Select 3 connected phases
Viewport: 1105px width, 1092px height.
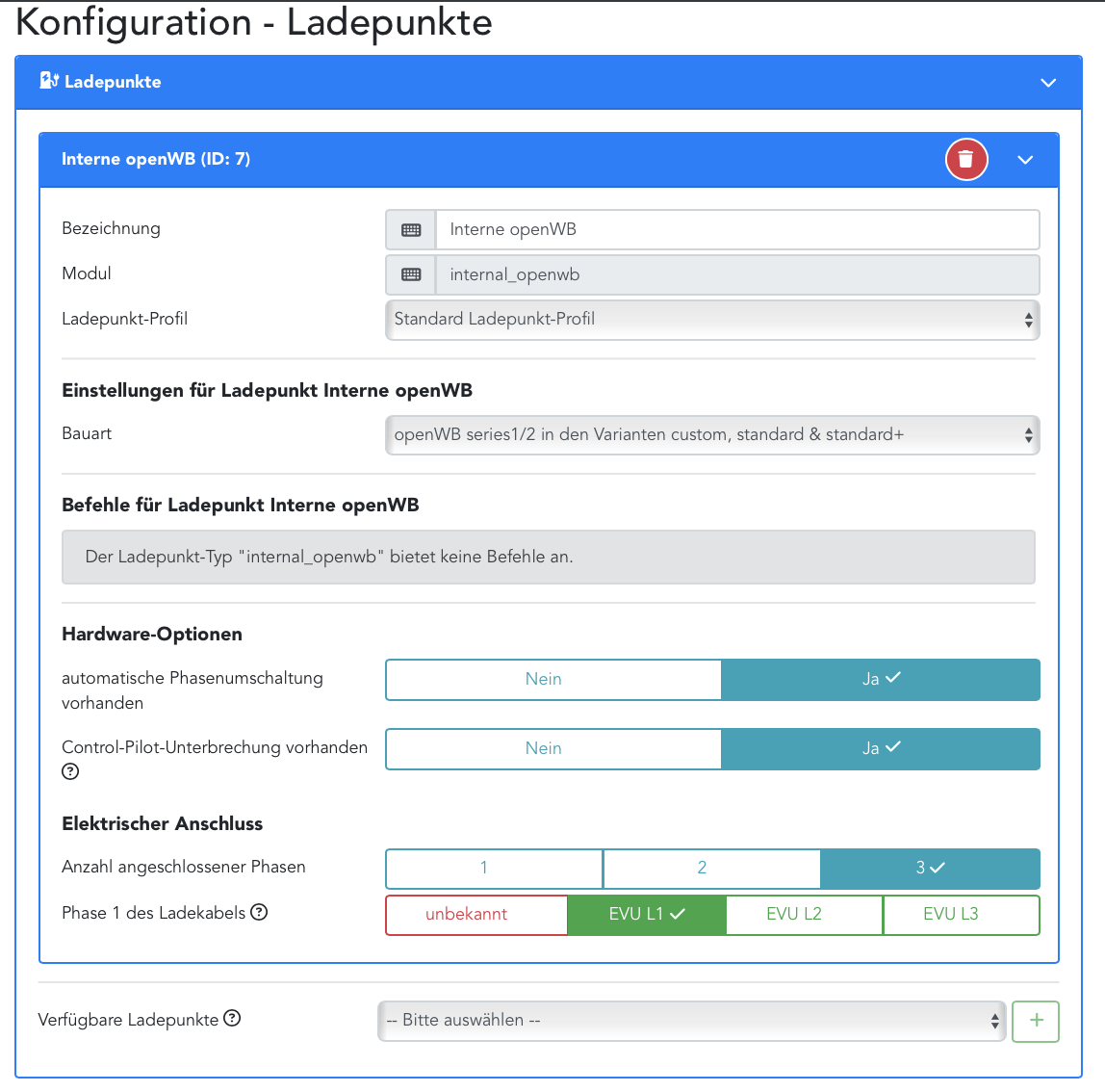click(x=930, y=869)
